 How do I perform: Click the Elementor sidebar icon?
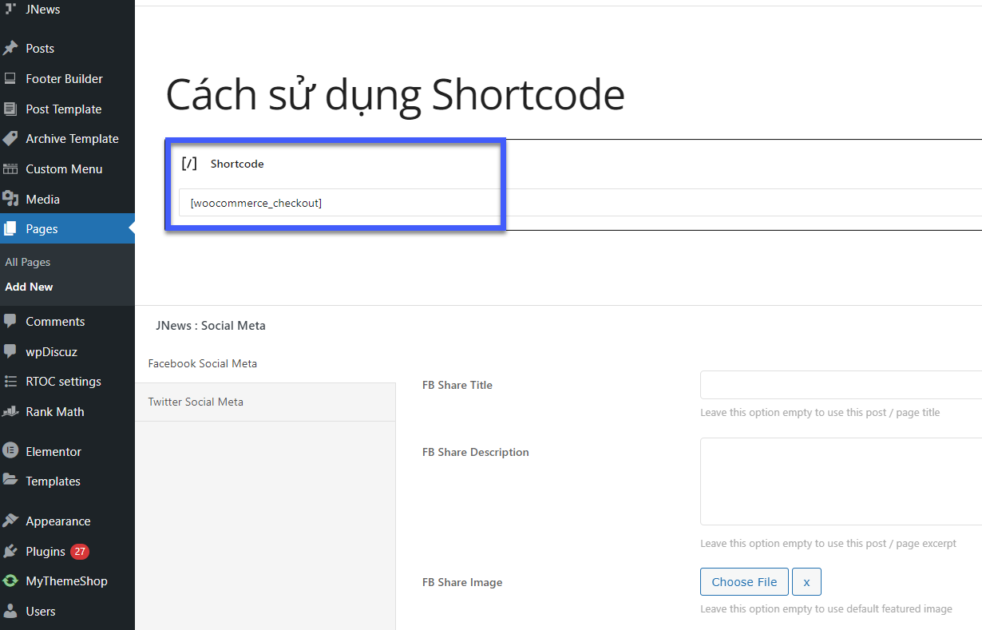click(x=12, y=451)
